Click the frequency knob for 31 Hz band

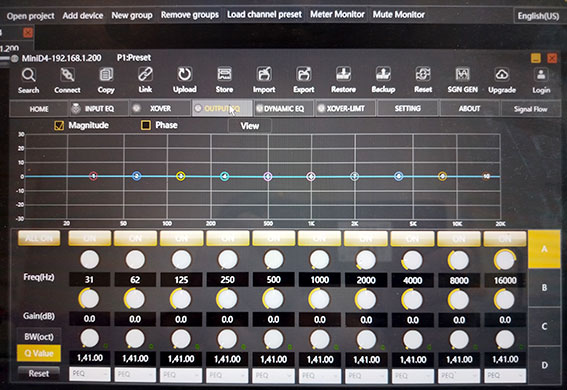[x=89, y=260]
